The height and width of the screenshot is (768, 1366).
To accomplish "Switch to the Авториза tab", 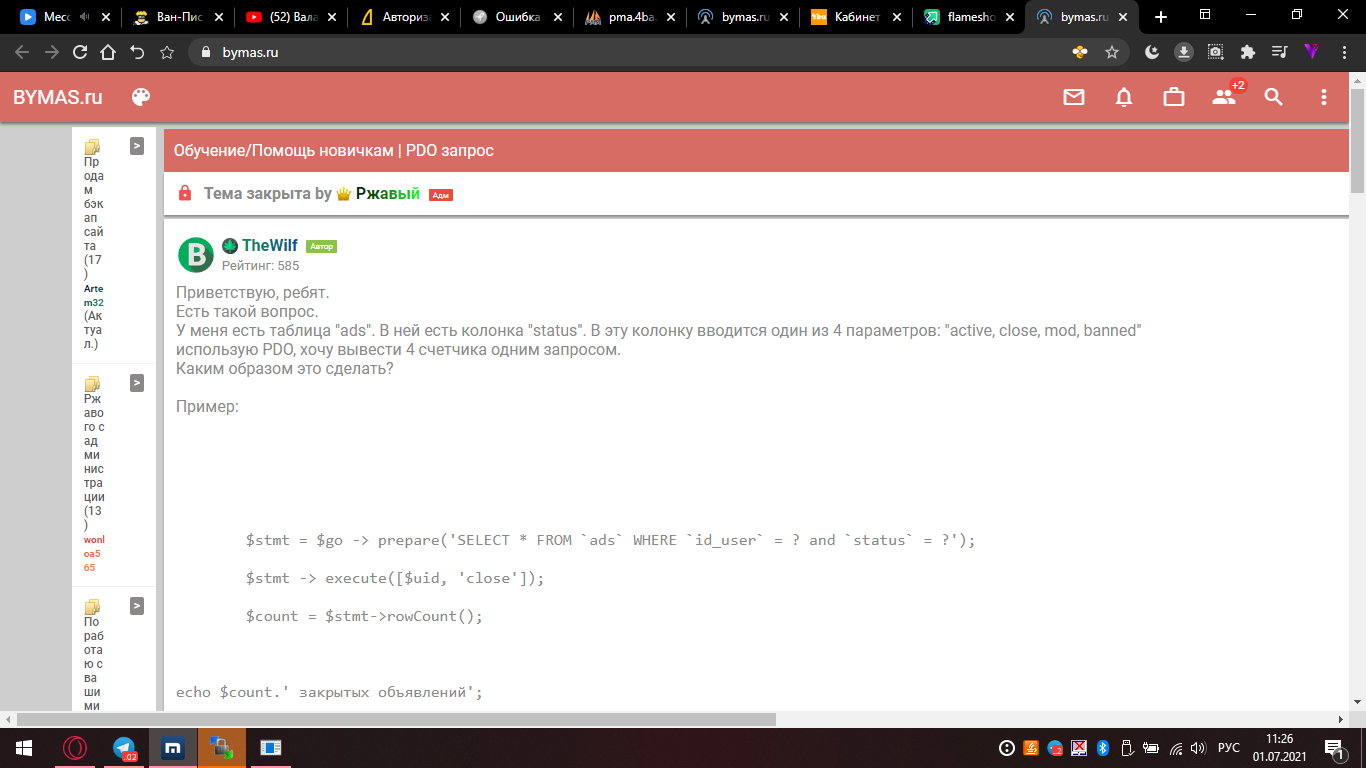I will pos(405,17).
